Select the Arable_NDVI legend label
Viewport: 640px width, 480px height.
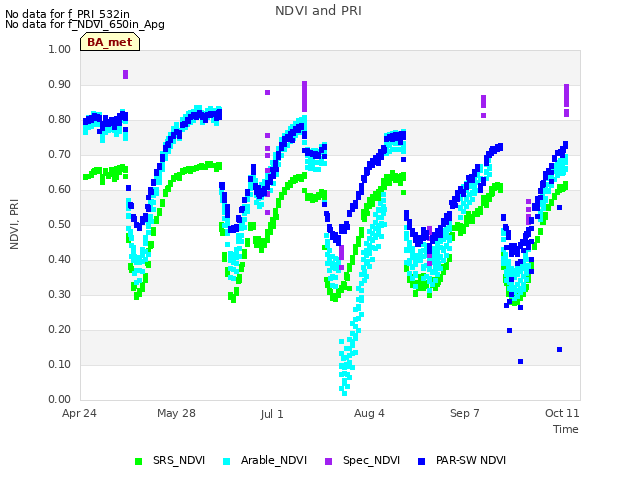click(273, 460)
